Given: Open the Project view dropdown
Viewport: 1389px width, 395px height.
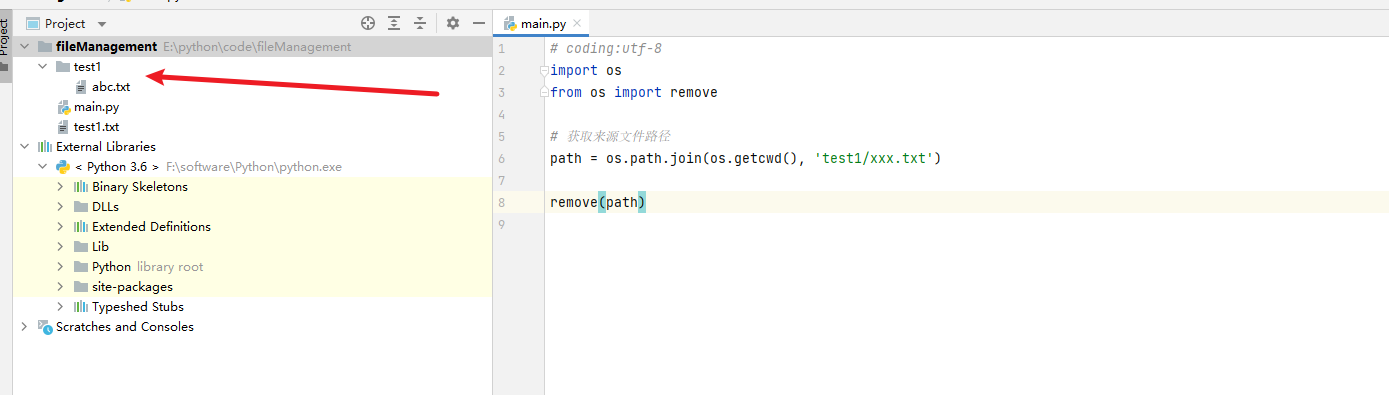Looking at the screenshot, I should (x=103, y=24).
